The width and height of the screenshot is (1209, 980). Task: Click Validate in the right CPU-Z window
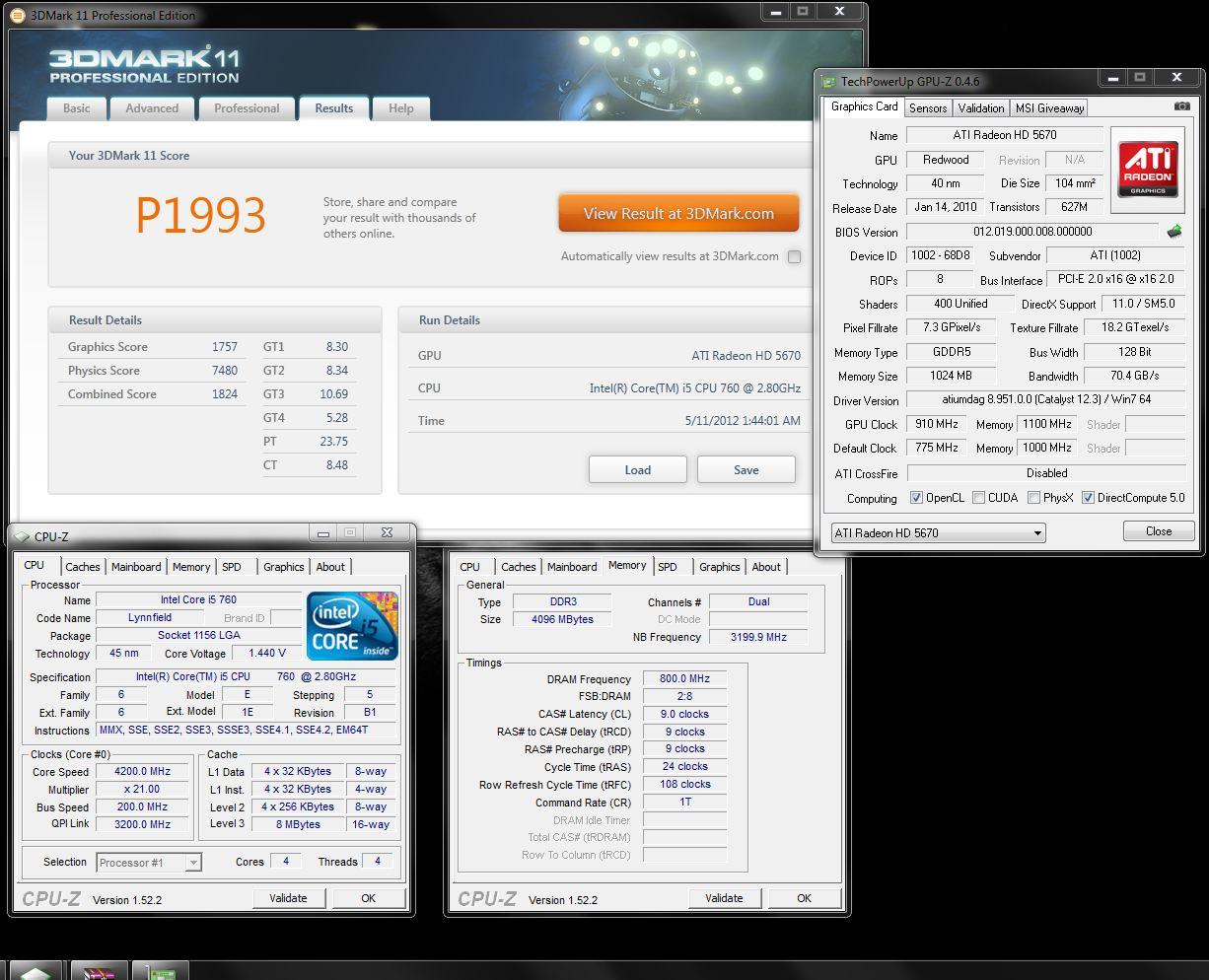pos(724,898)
